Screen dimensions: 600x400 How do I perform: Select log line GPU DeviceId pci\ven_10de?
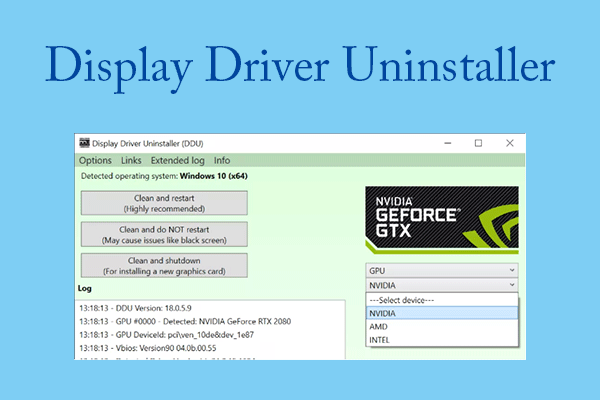click(x=166, y=335)
